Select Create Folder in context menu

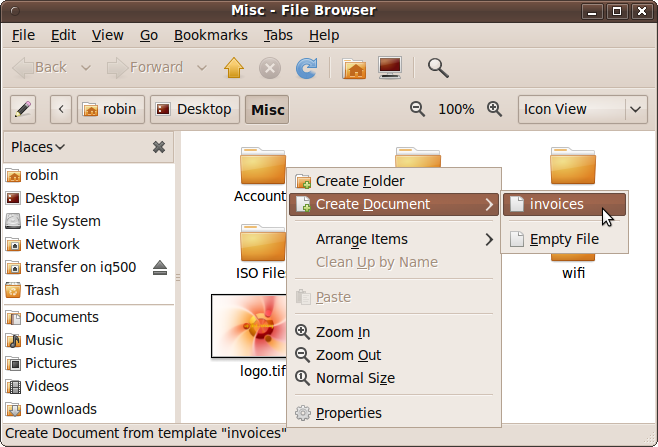coord(394,181)
